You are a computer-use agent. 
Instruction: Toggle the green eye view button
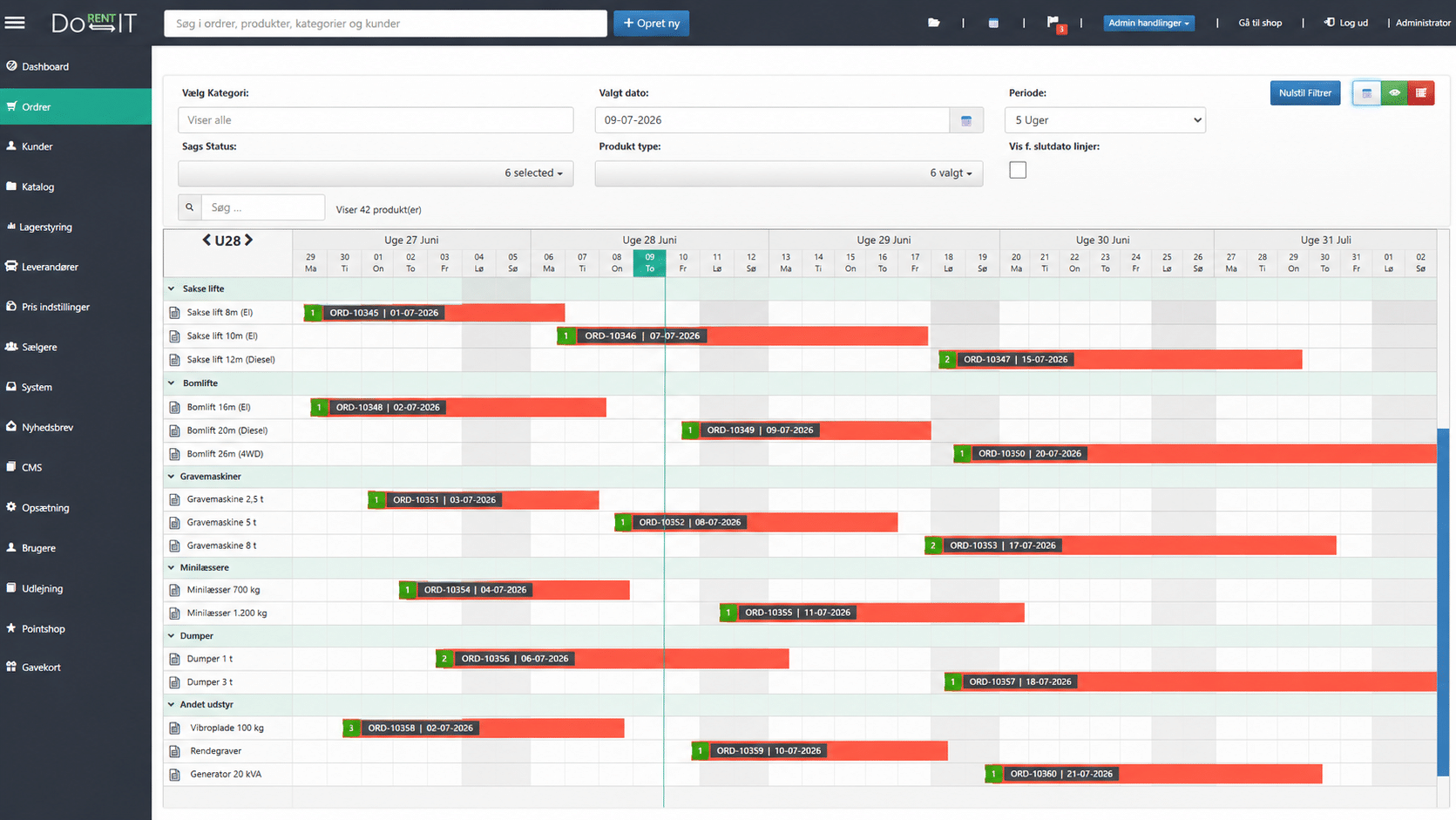coord(1394,92)
